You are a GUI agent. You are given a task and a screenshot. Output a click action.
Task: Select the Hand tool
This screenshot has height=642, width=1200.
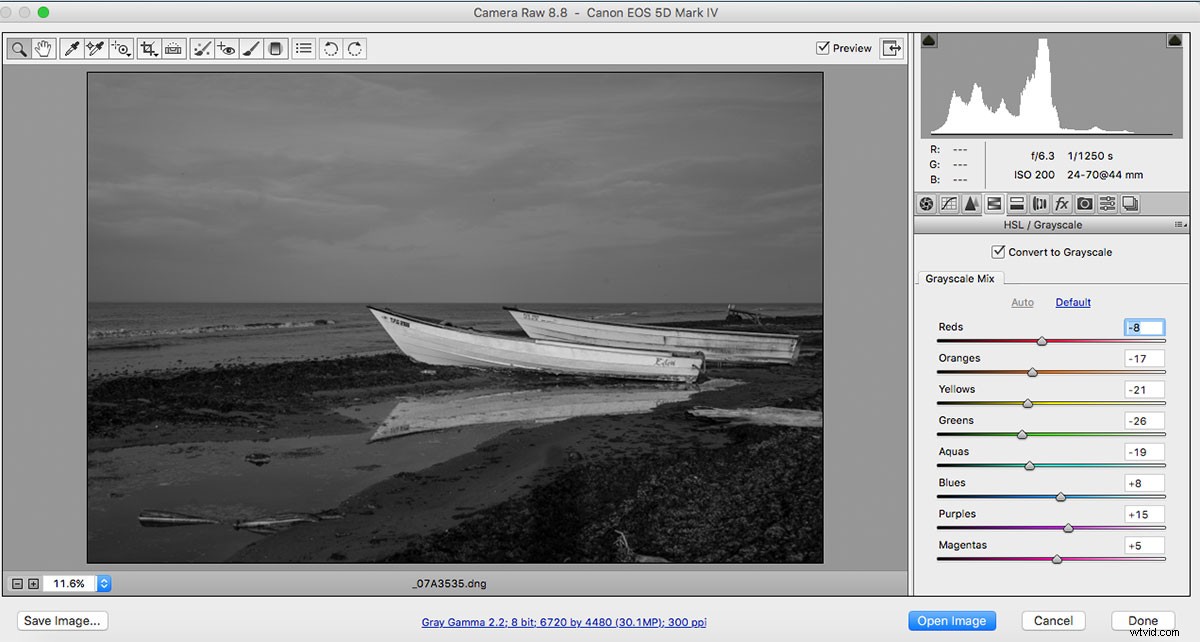tap(43, 48)
